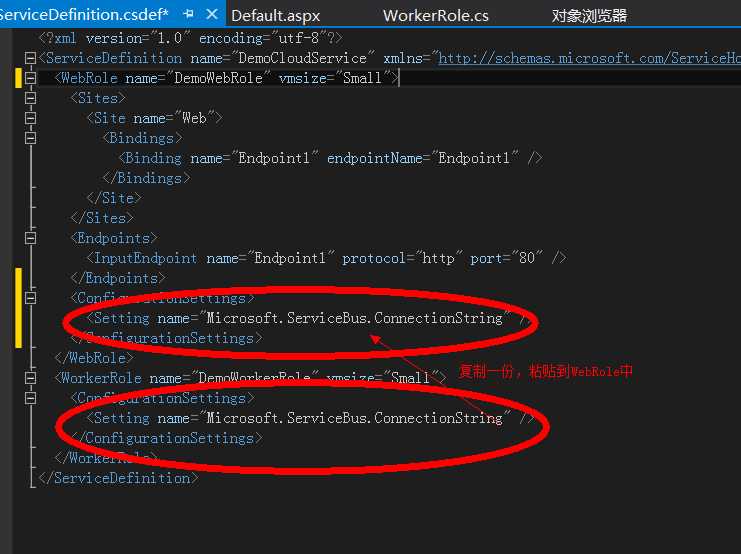
Task: Close the ServiceDefinition.csdef tab
Action: coord(212,14)
